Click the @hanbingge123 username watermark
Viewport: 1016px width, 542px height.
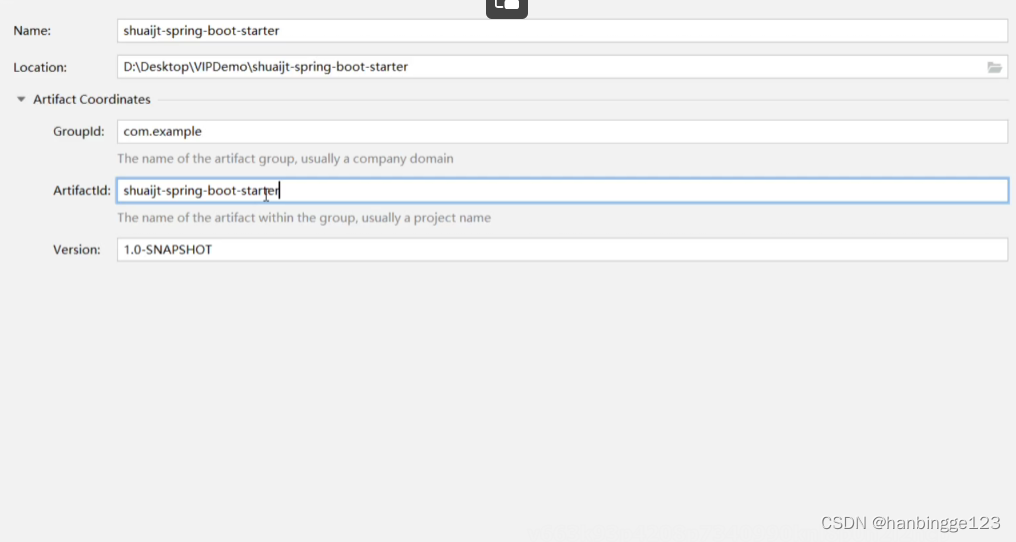936,523
